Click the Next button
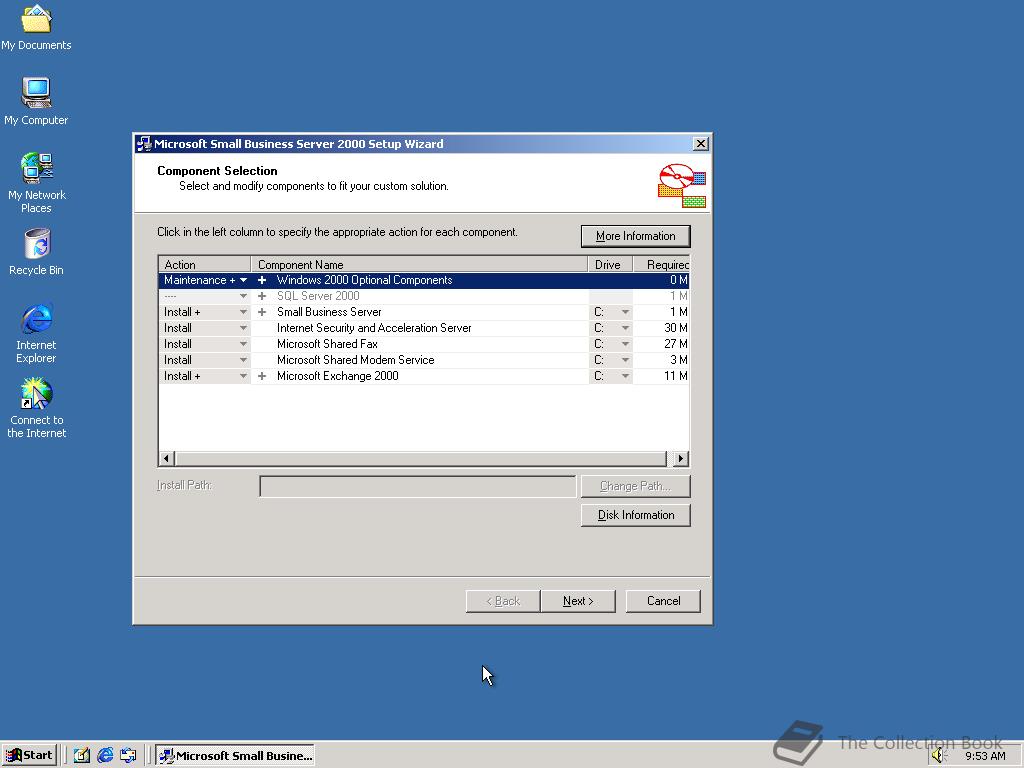 (x=578, y=601)
